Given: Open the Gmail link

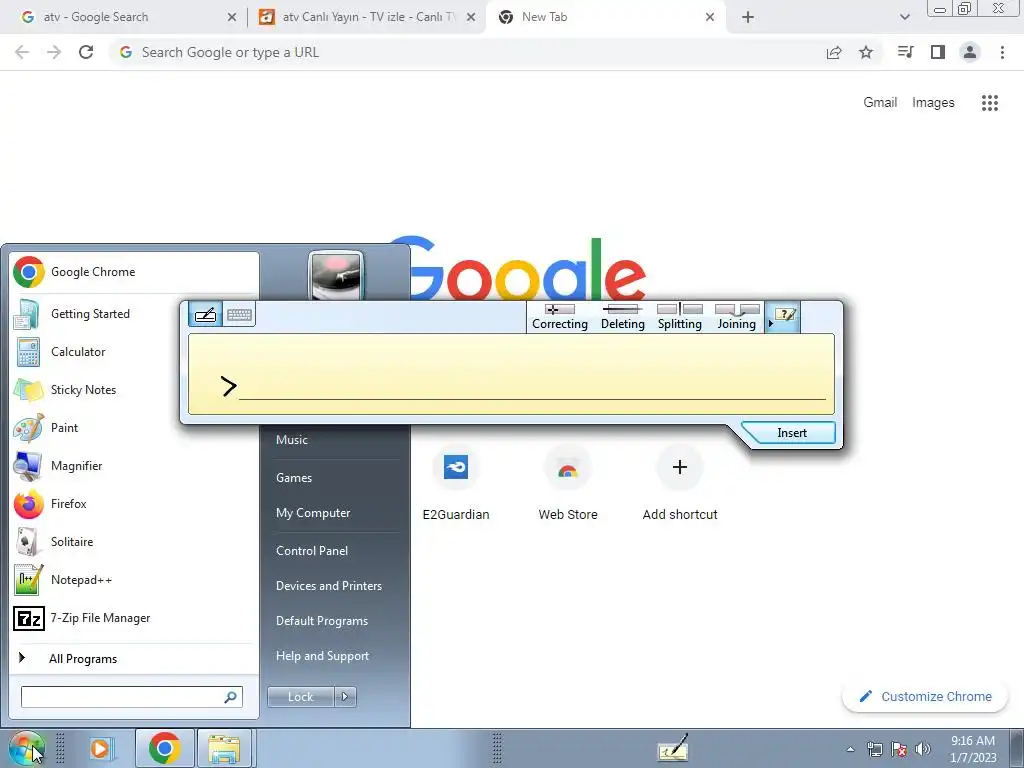Looking at the screenshot, I should click(880, 103).
